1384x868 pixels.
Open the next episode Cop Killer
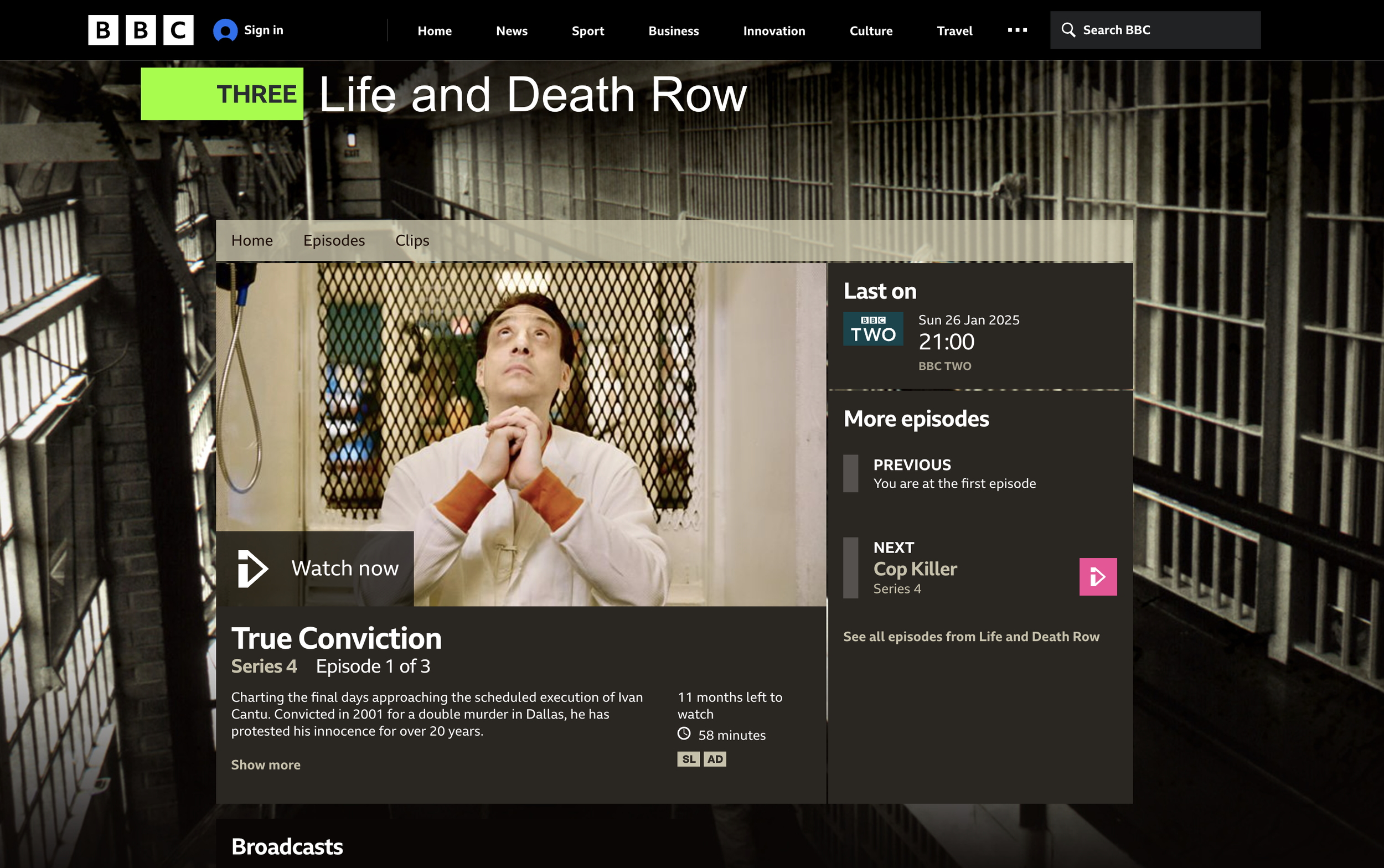[915, 569]
